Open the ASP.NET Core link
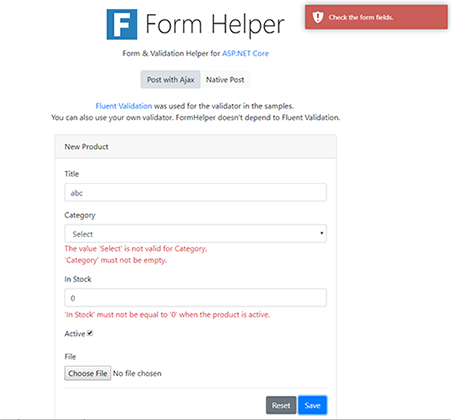451x420 pixels. 245,53
